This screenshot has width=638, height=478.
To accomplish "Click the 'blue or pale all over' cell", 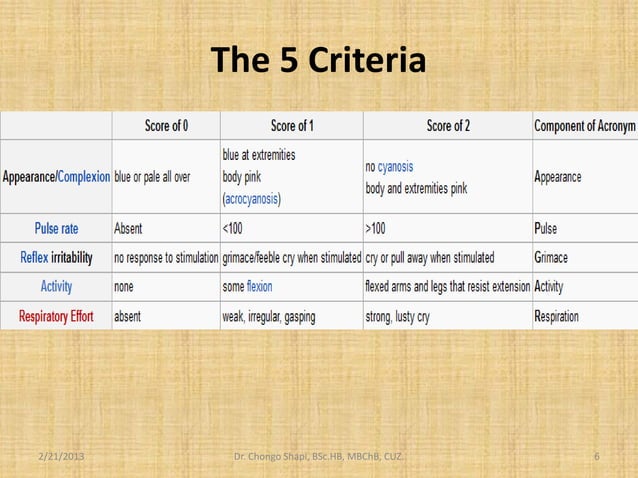I will pos(166,177).
